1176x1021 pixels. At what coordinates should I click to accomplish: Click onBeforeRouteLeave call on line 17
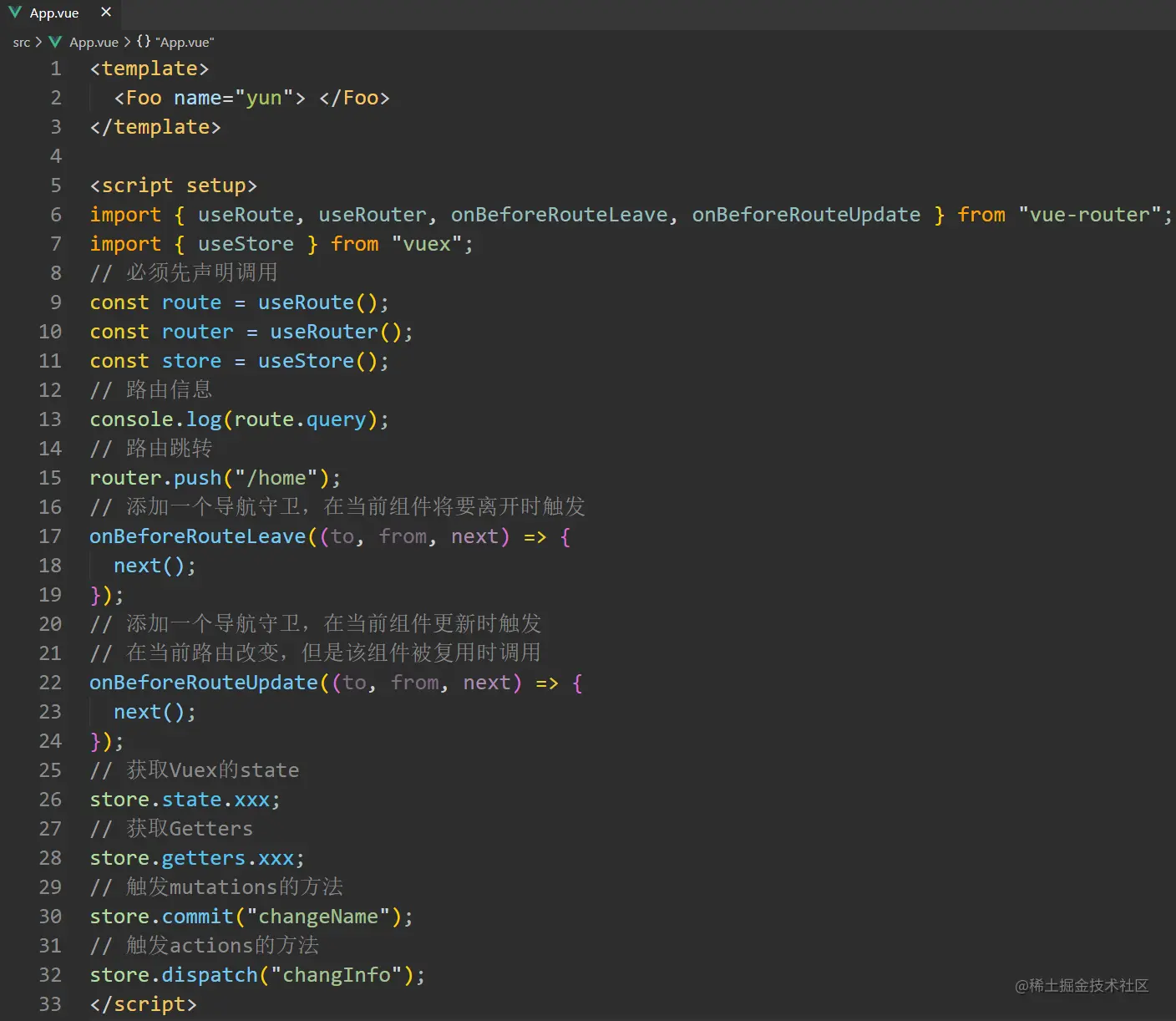(x=198, y=536)
